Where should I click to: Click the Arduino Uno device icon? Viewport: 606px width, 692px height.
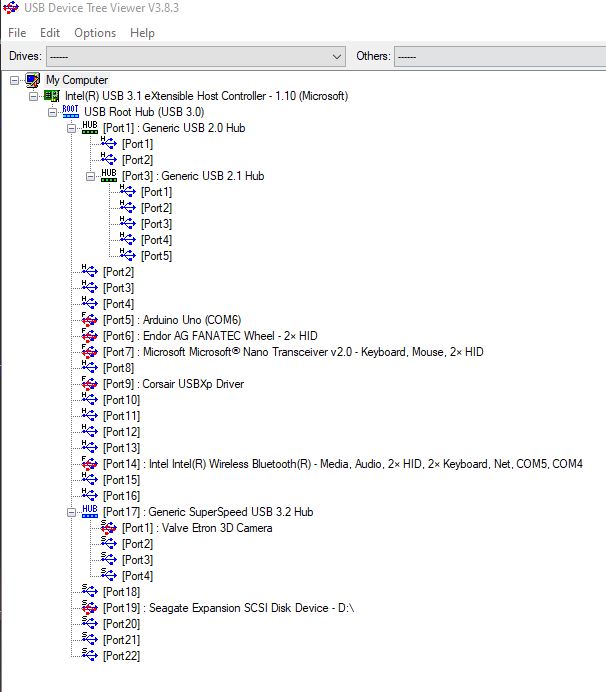pyautogui.click(x=90, y=320)
